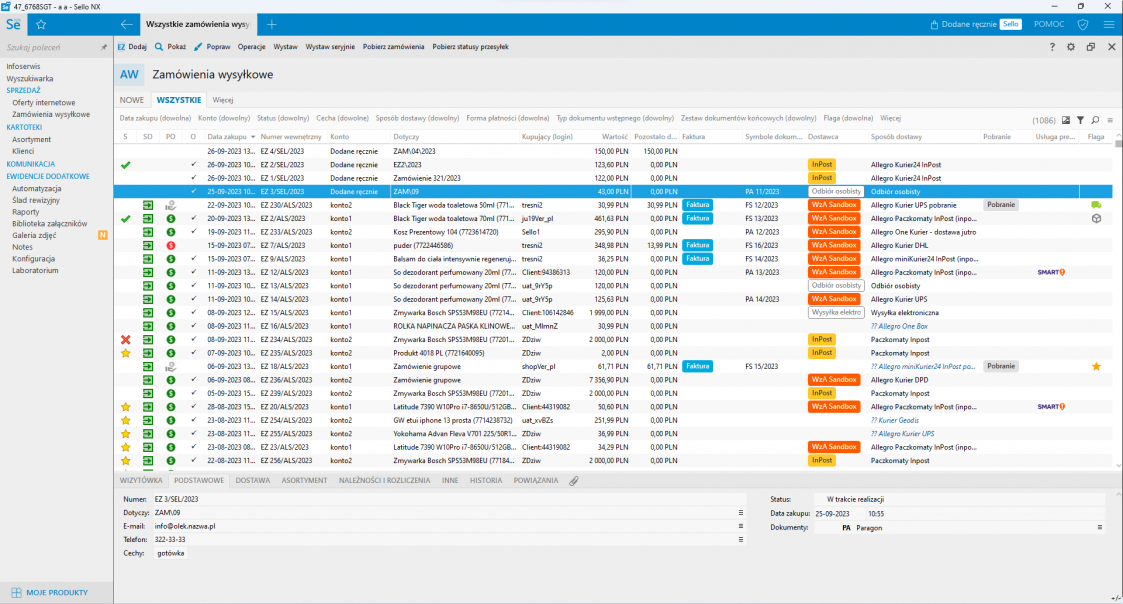Click the magnifier icon beside the funnel
This screenshot has height=604, width=1123.
coord(1095,119)
